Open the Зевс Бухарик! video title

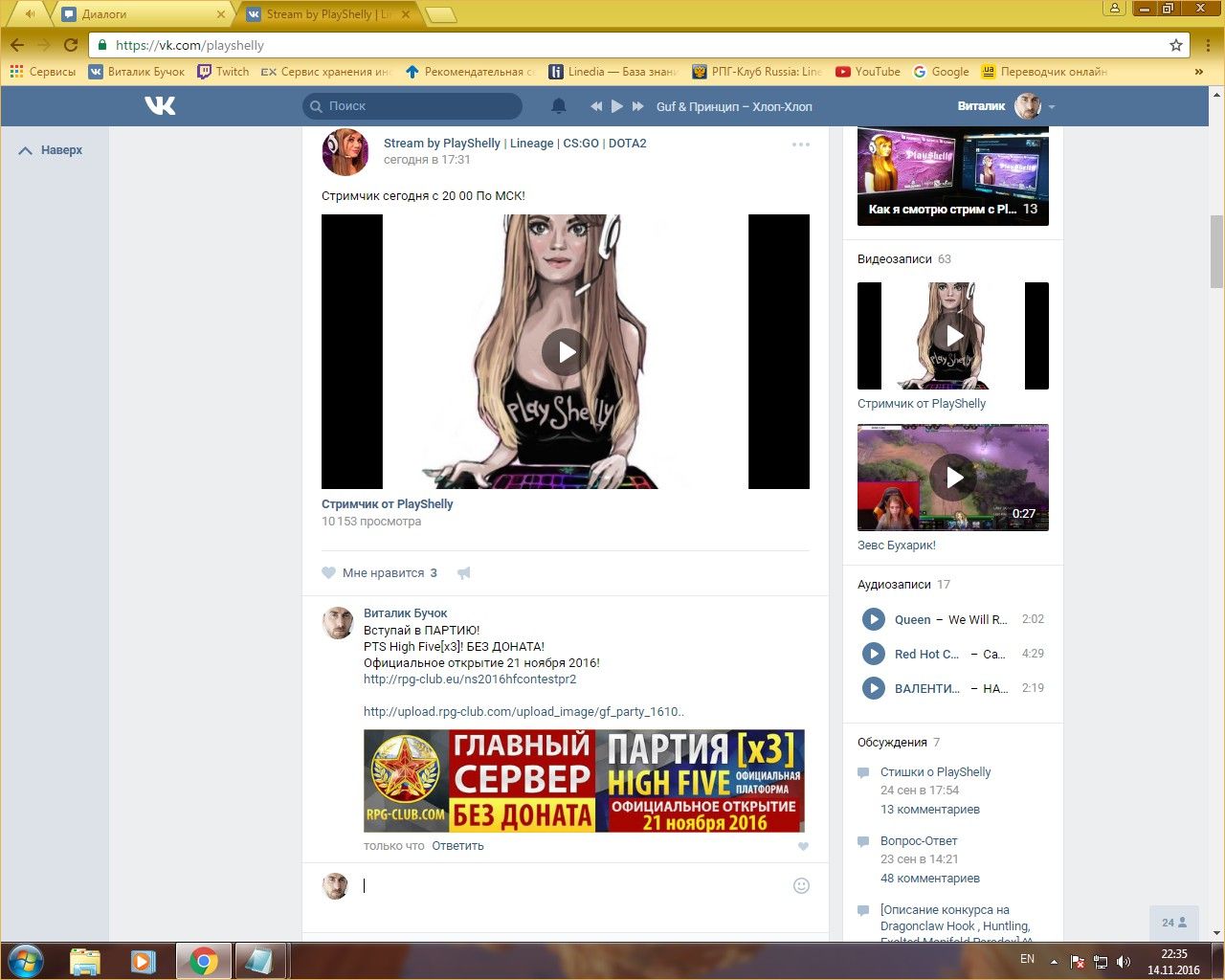[897, 546]
